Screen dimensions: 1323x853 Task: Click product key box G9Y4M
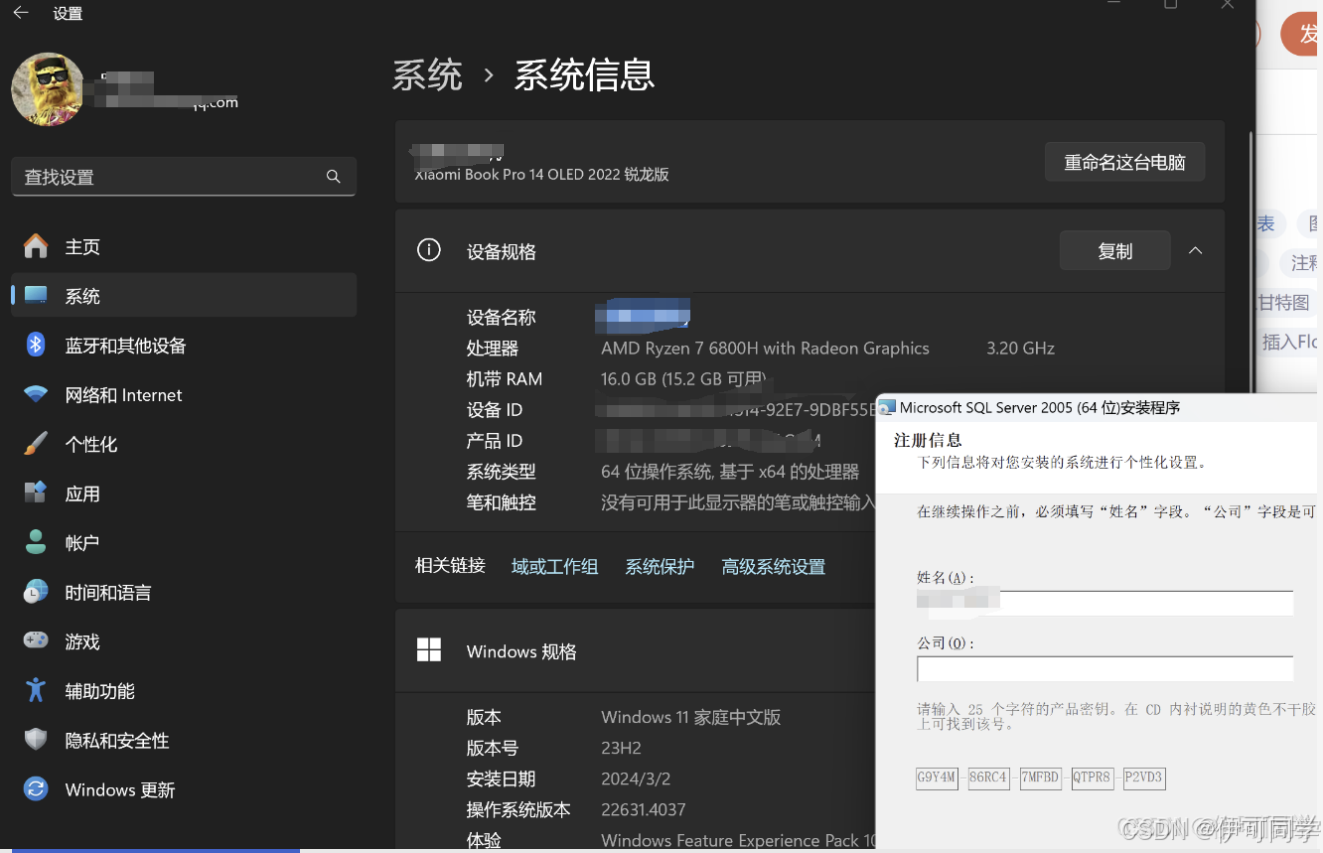pos(937,778)
